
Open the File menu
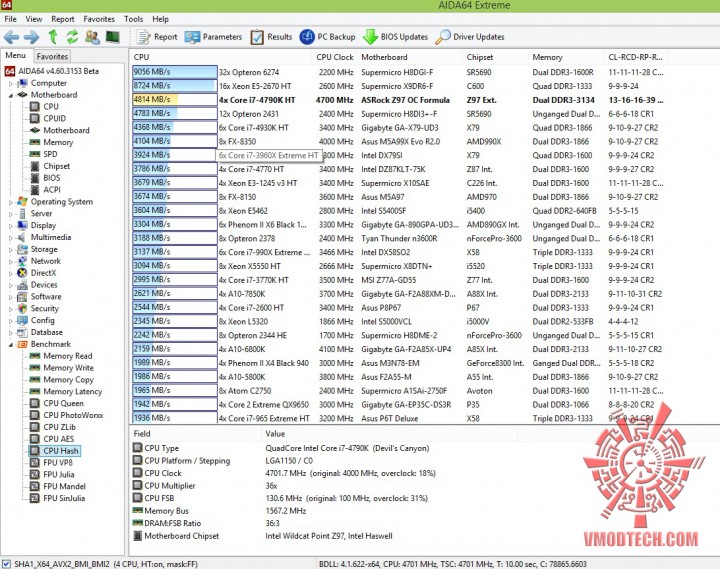click(10, 19)
